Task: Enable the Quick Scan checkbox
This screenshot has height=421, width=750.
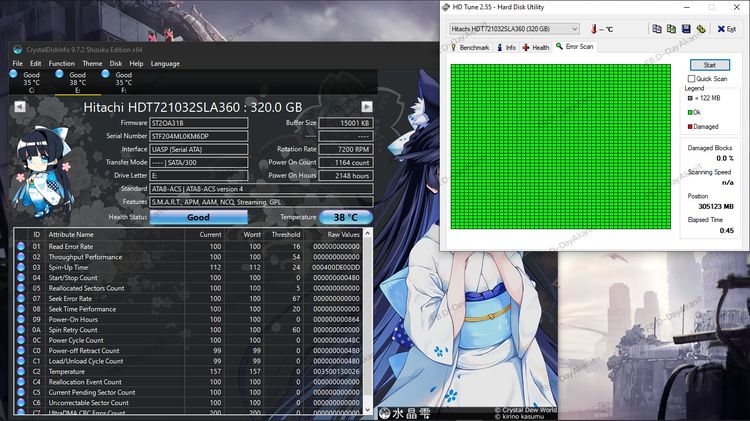Action: [691, 78]
